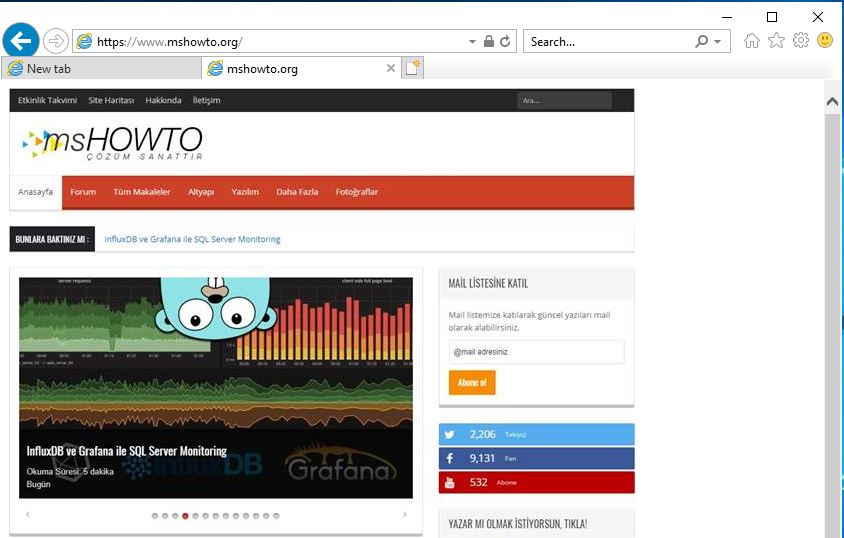Click the site Ara... search field
Viewport: 844px width, 538px height.
pyautogui.click(x=564, y=100)
